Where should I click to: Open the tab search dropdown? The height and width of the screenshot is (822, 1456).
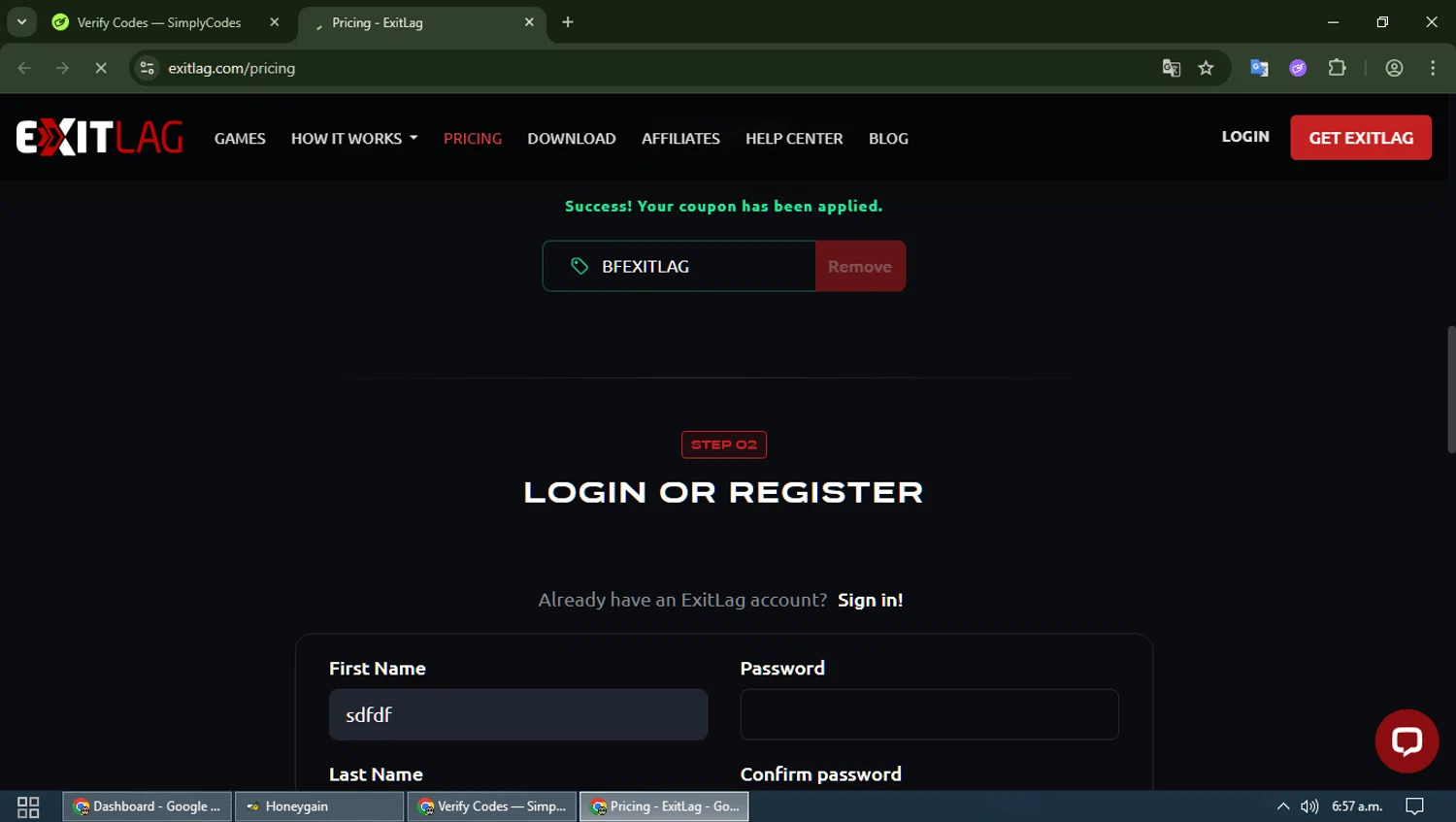point(21,22)
